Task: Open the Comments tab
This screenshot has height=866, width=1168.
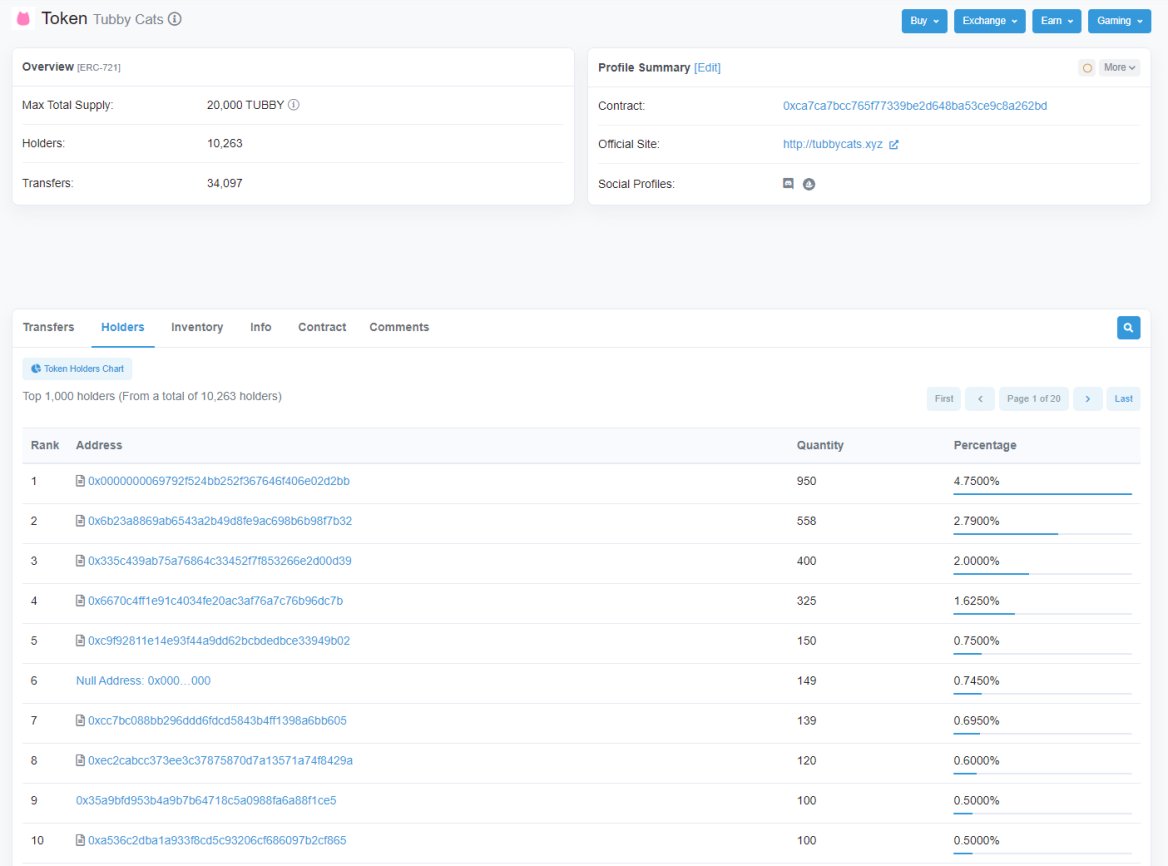Action: click(x=399, y=327)
